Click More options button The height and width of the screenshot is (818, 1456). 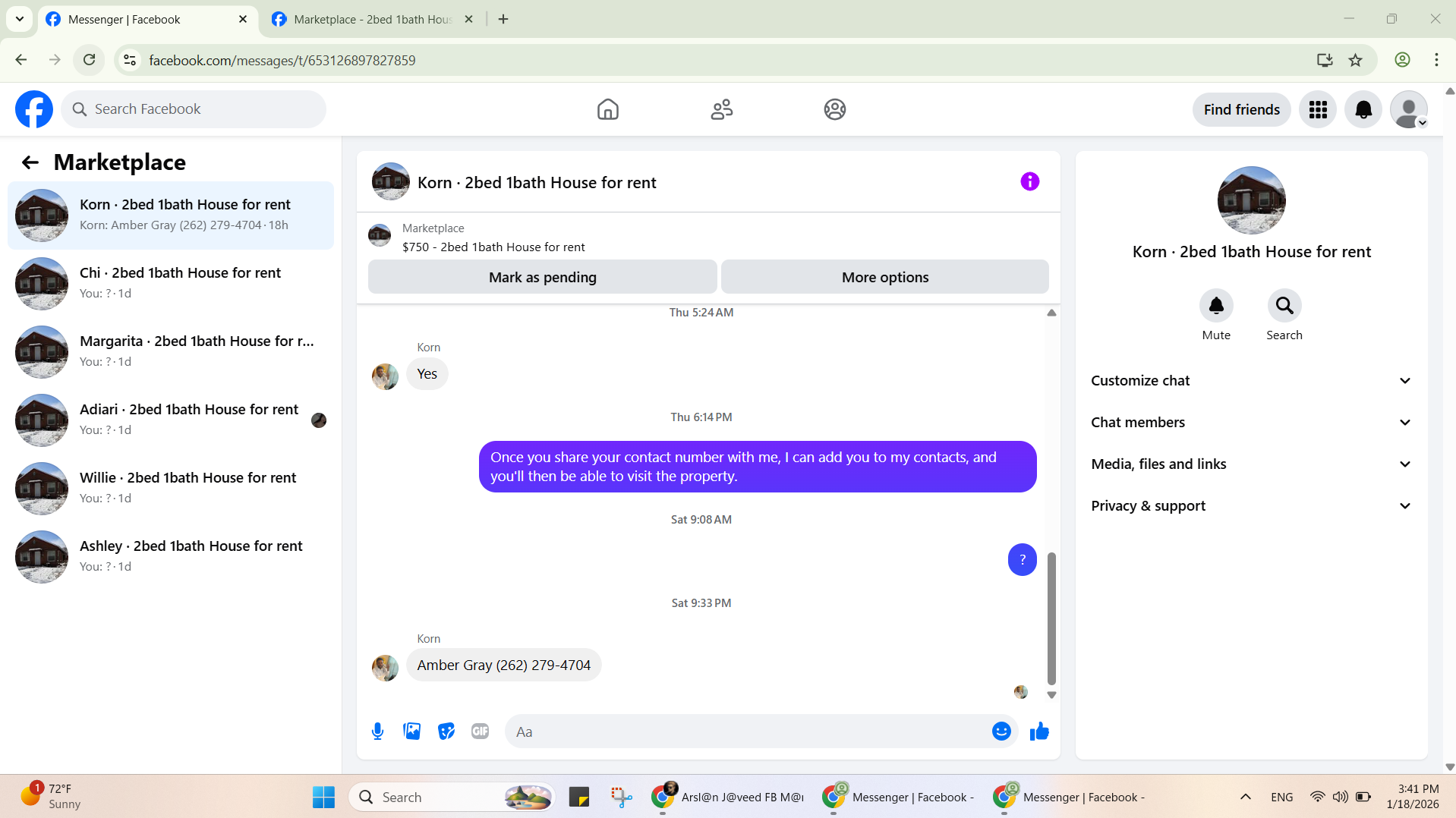coord(885,277)
